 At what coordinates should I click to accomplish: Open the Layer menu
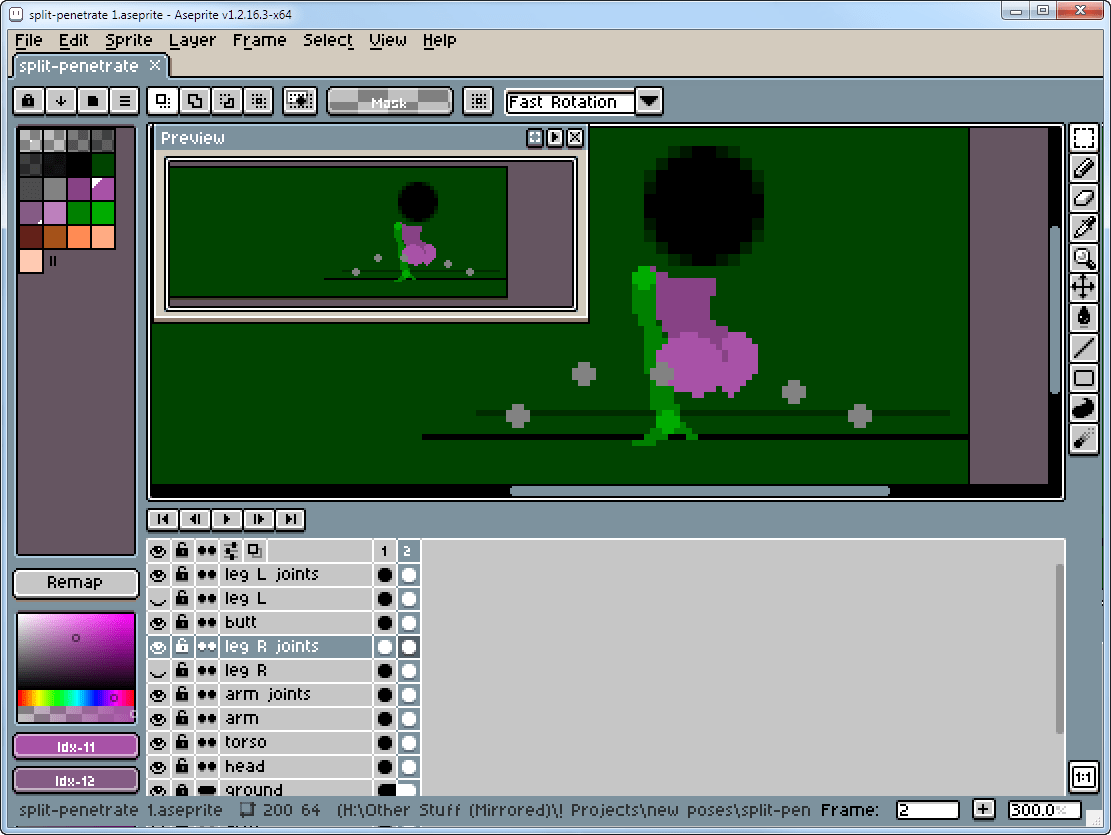[x=192, y=41]
